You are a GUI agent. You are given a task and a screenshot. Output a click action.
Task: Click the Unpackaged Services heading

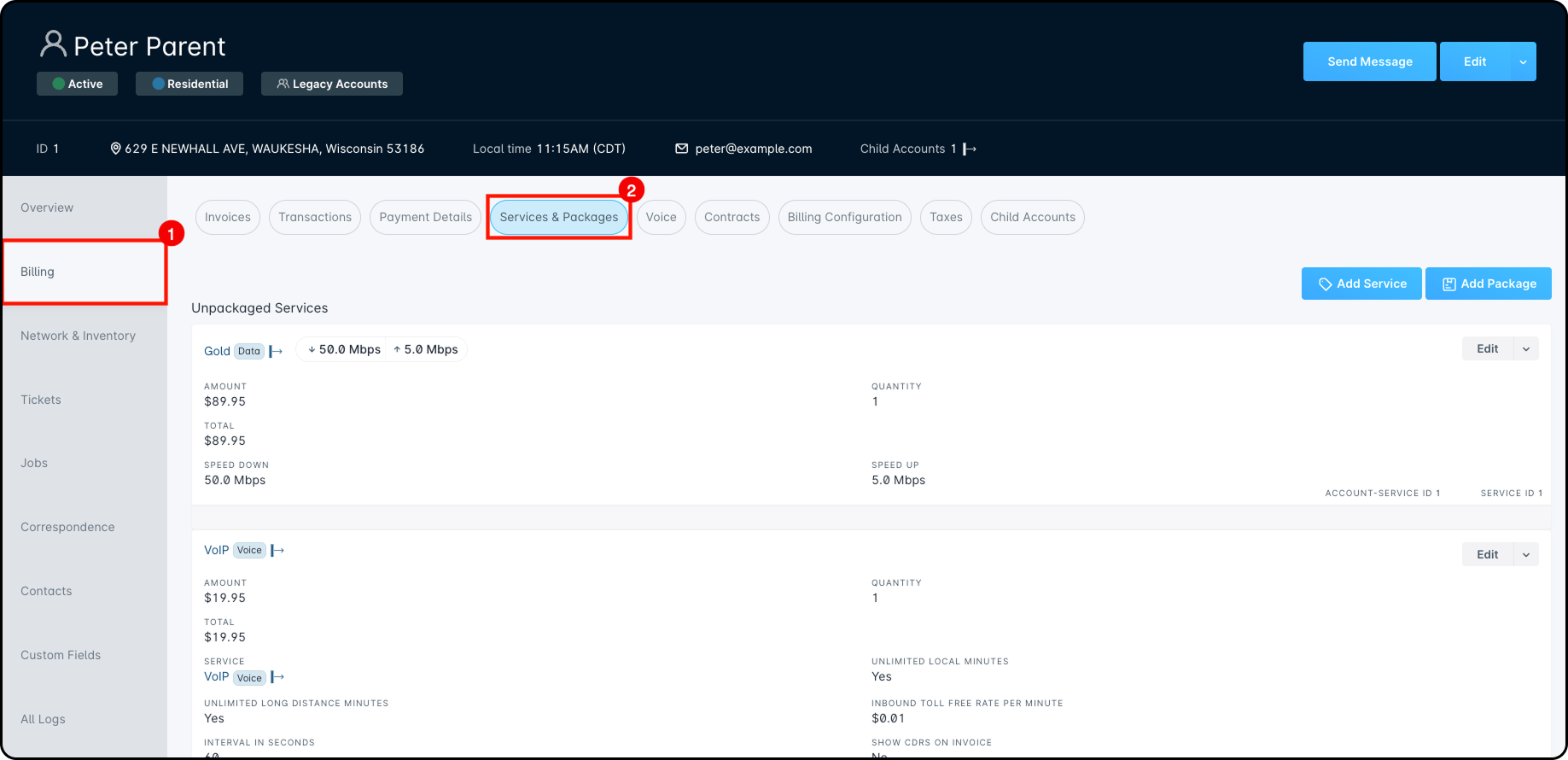[259, 308]
